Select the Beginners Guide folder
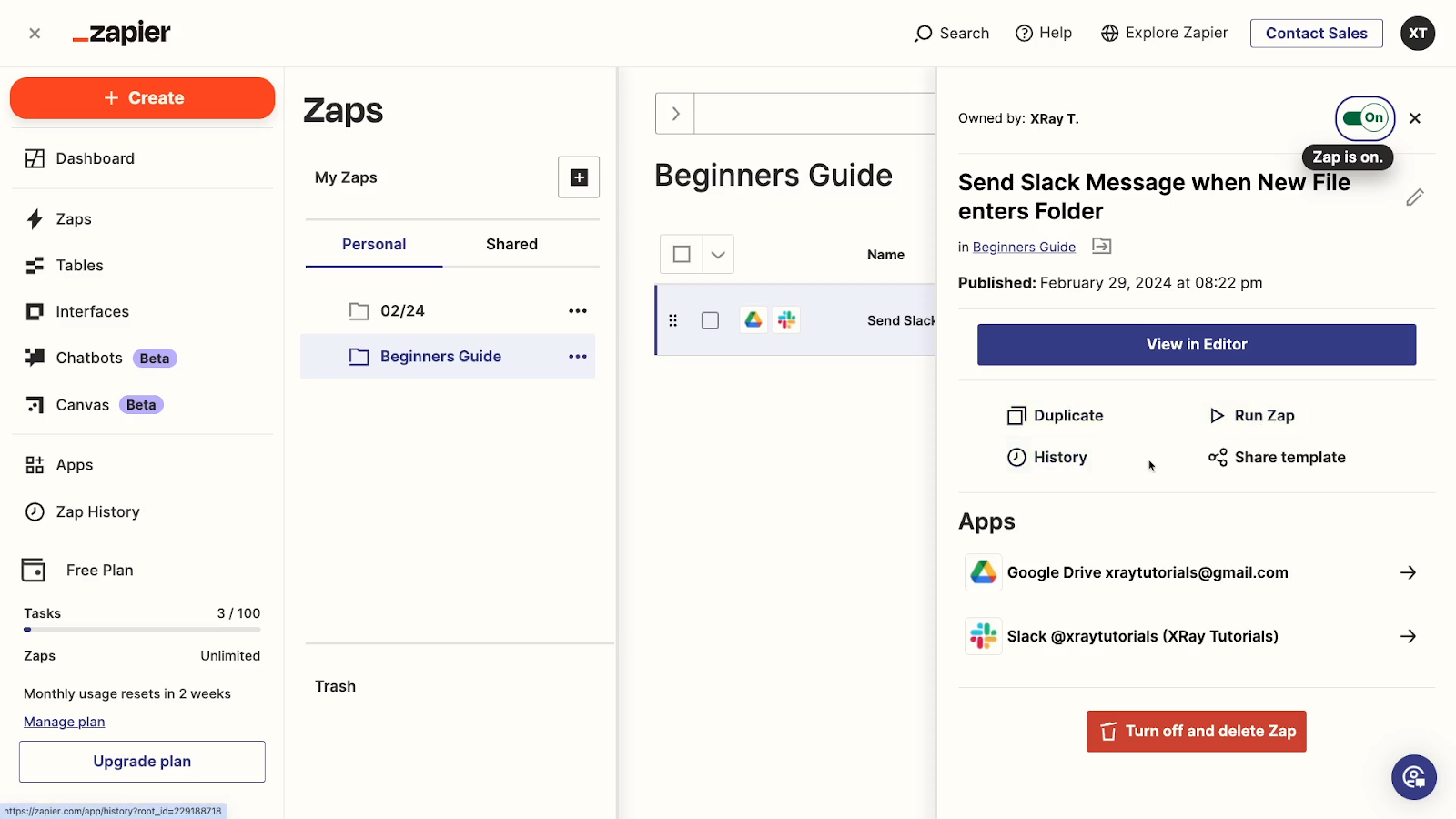 [x=440, y=357]
